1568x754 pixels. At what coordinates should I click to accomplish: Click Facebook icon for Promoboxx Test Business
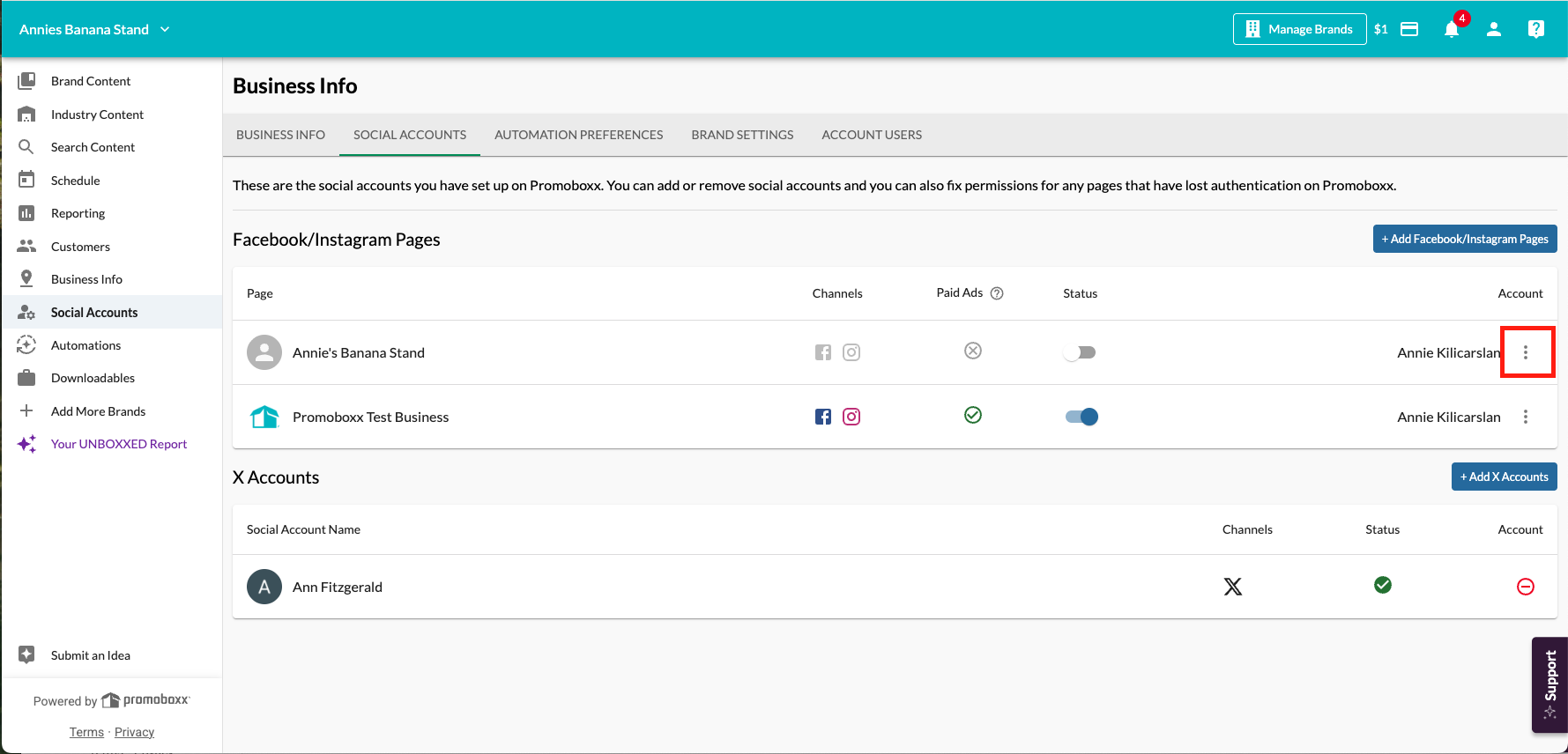tap(823, 417)
